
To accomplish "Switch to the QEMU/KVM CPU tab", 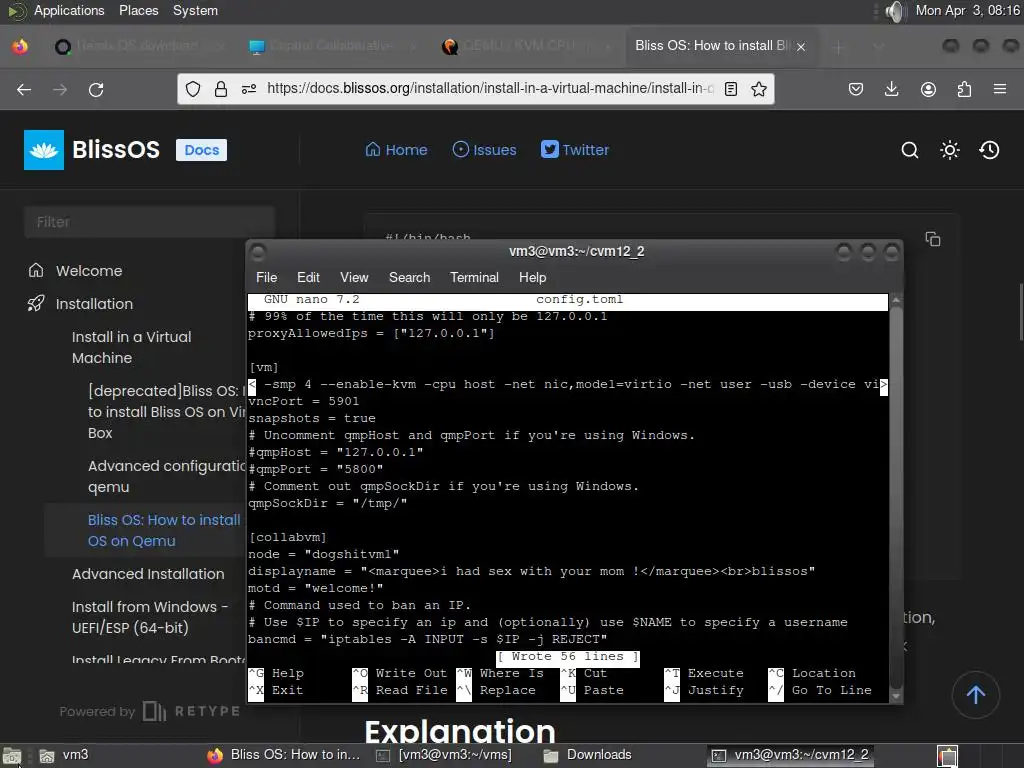I will coord(528,46).
